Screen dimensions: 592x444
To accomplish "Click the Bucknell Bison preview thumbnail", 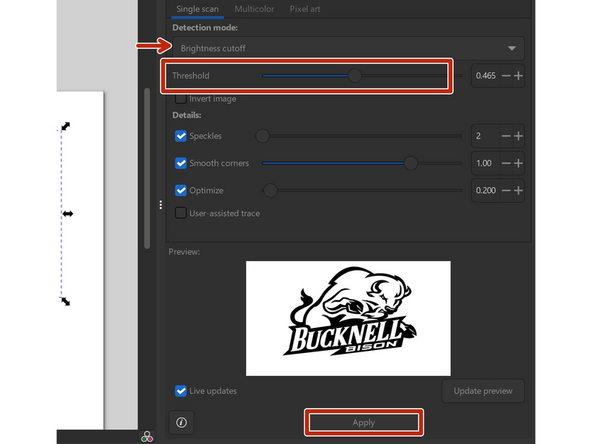I will 348,318.
